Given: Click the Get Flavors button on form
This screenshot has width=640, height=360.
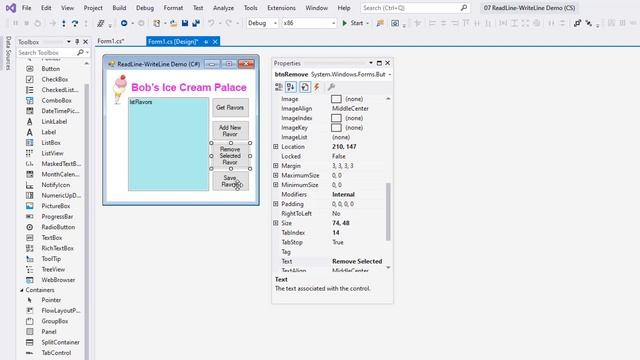Looking at the screenshot, I should pos(230,108).
